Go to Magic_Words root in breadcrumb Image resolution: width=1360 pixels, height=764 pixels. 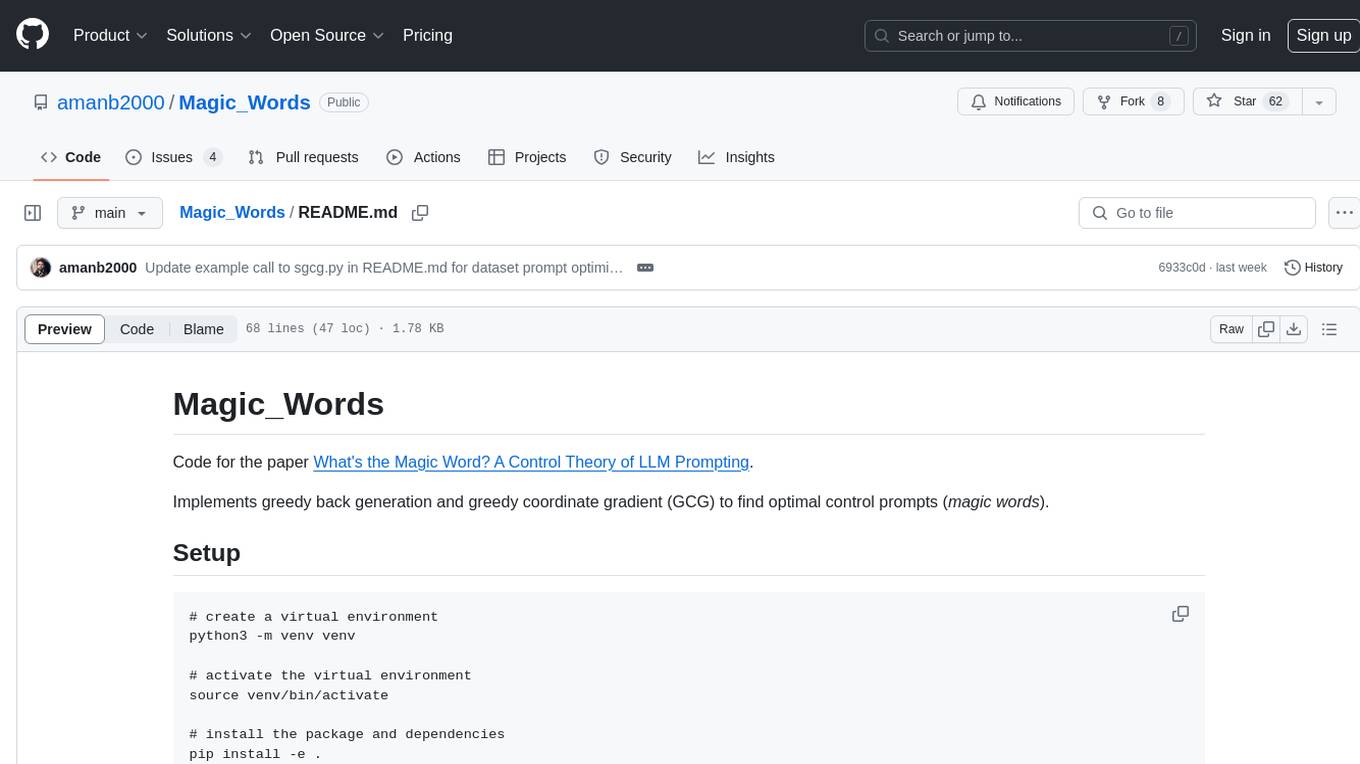pyautogui.click(x=232, y=213)
